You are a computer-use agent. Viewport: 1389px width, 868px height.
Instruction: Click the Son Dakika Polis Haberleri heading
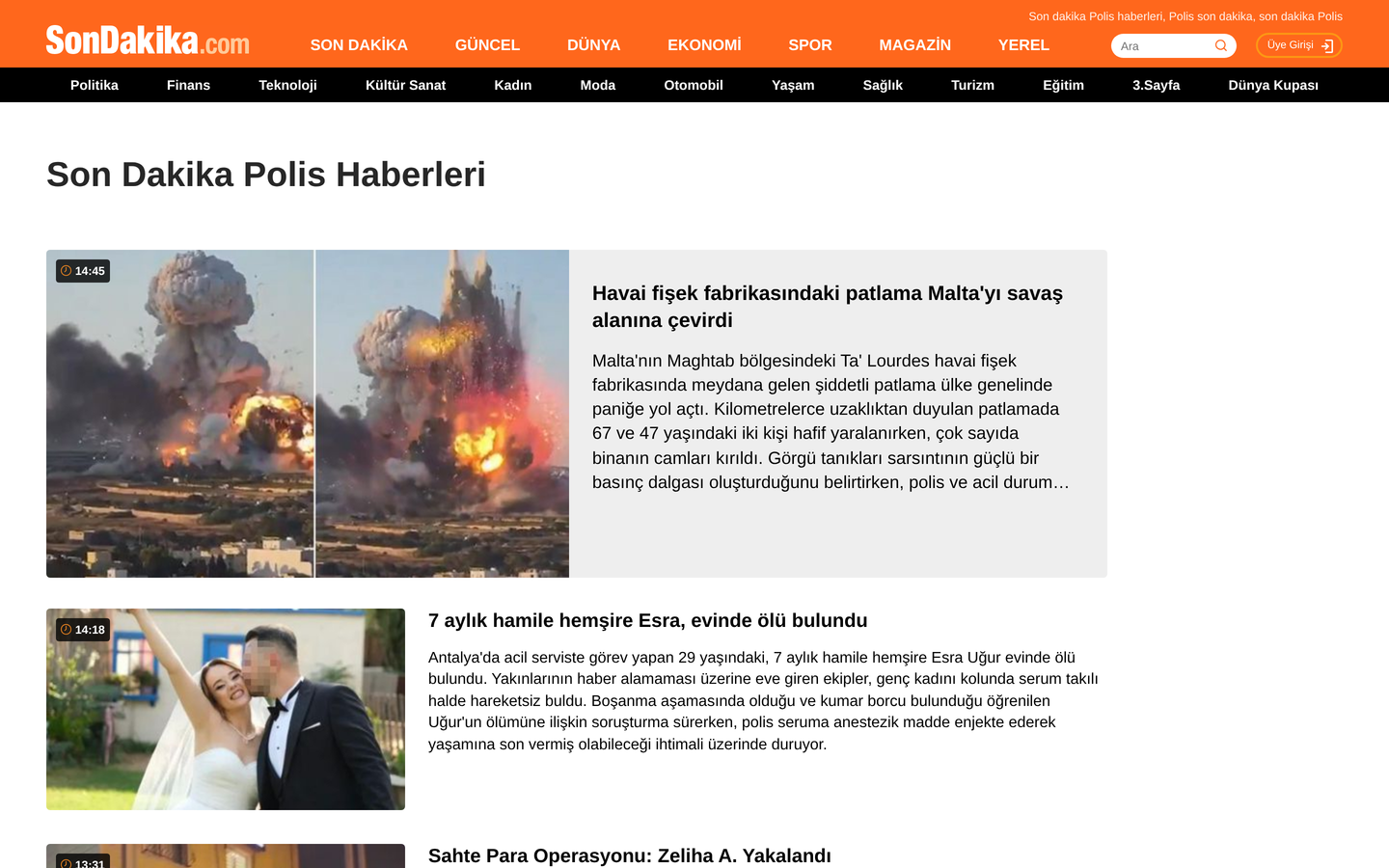tap(266, 175)
